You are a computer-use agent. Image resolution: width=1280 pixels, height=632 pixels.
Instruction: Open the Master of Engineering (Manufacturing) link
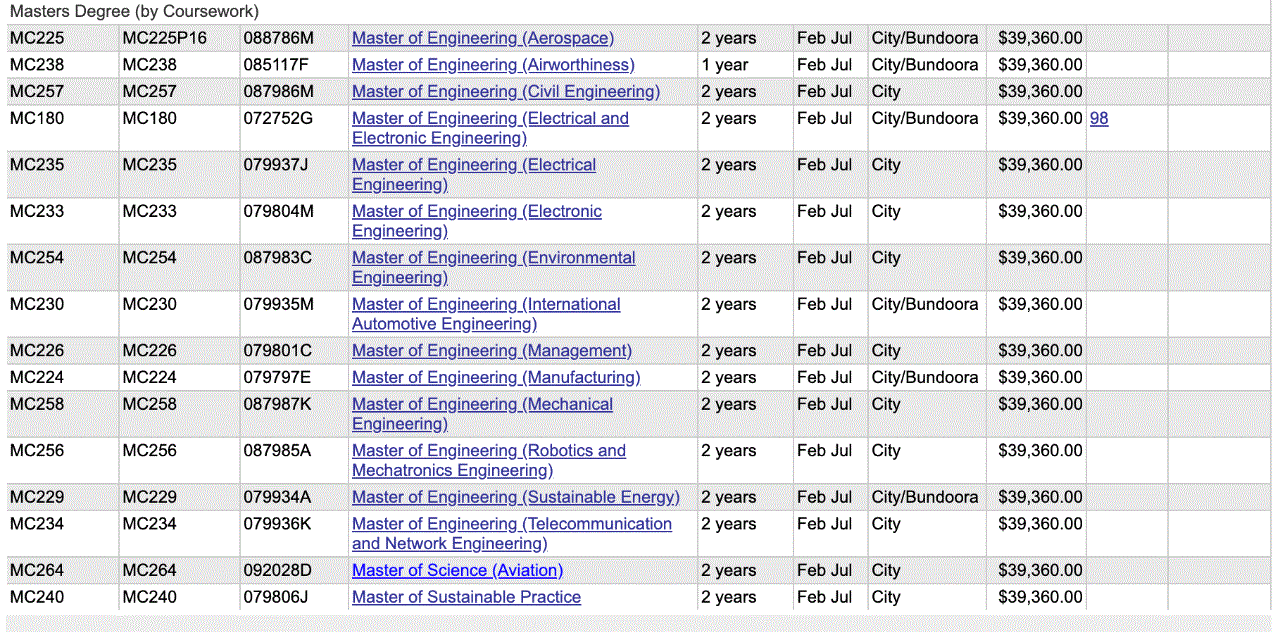[495, 377]
